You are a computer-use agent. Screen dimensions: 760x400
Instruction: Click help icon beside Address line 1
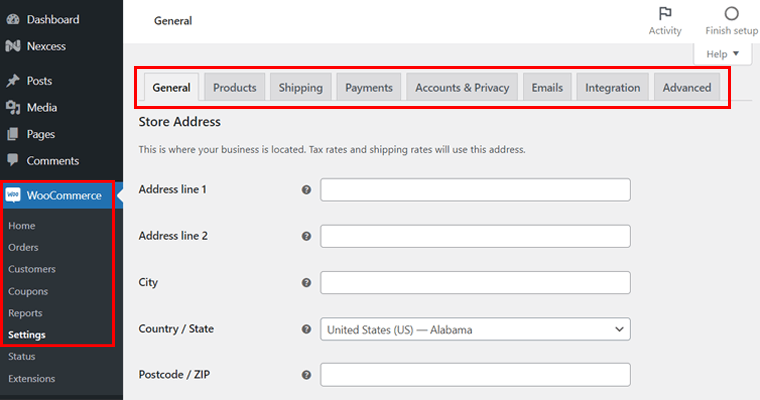click(306, 190)
